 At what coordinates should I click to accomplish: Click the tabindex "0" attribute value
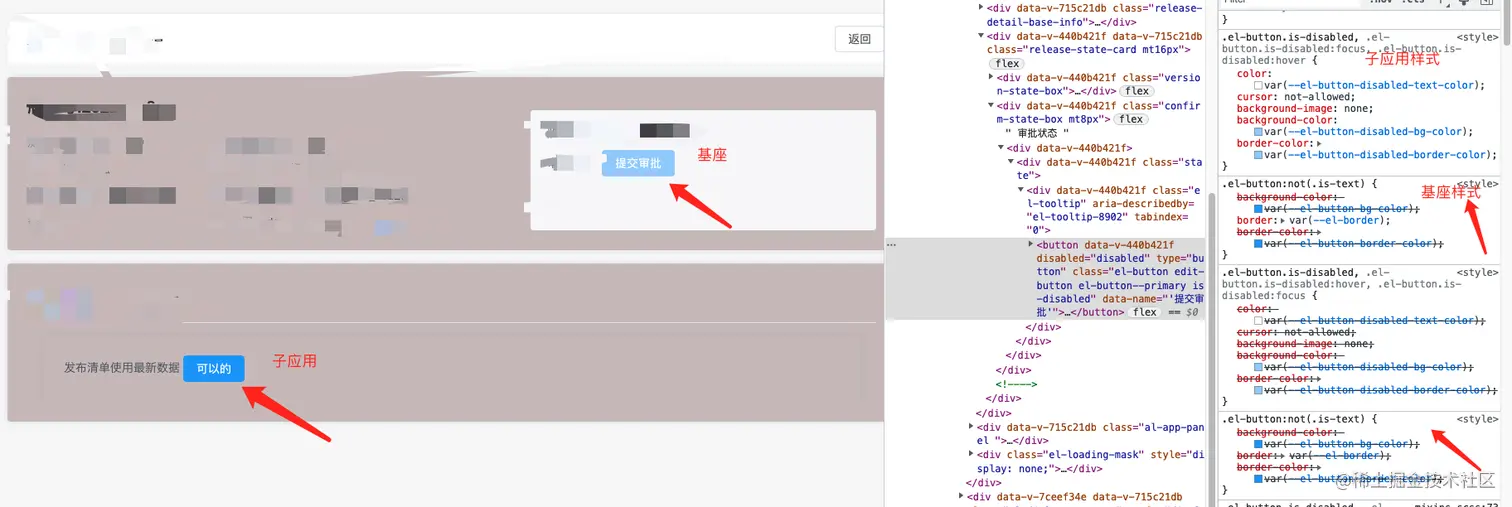(x=1037, y=229)
